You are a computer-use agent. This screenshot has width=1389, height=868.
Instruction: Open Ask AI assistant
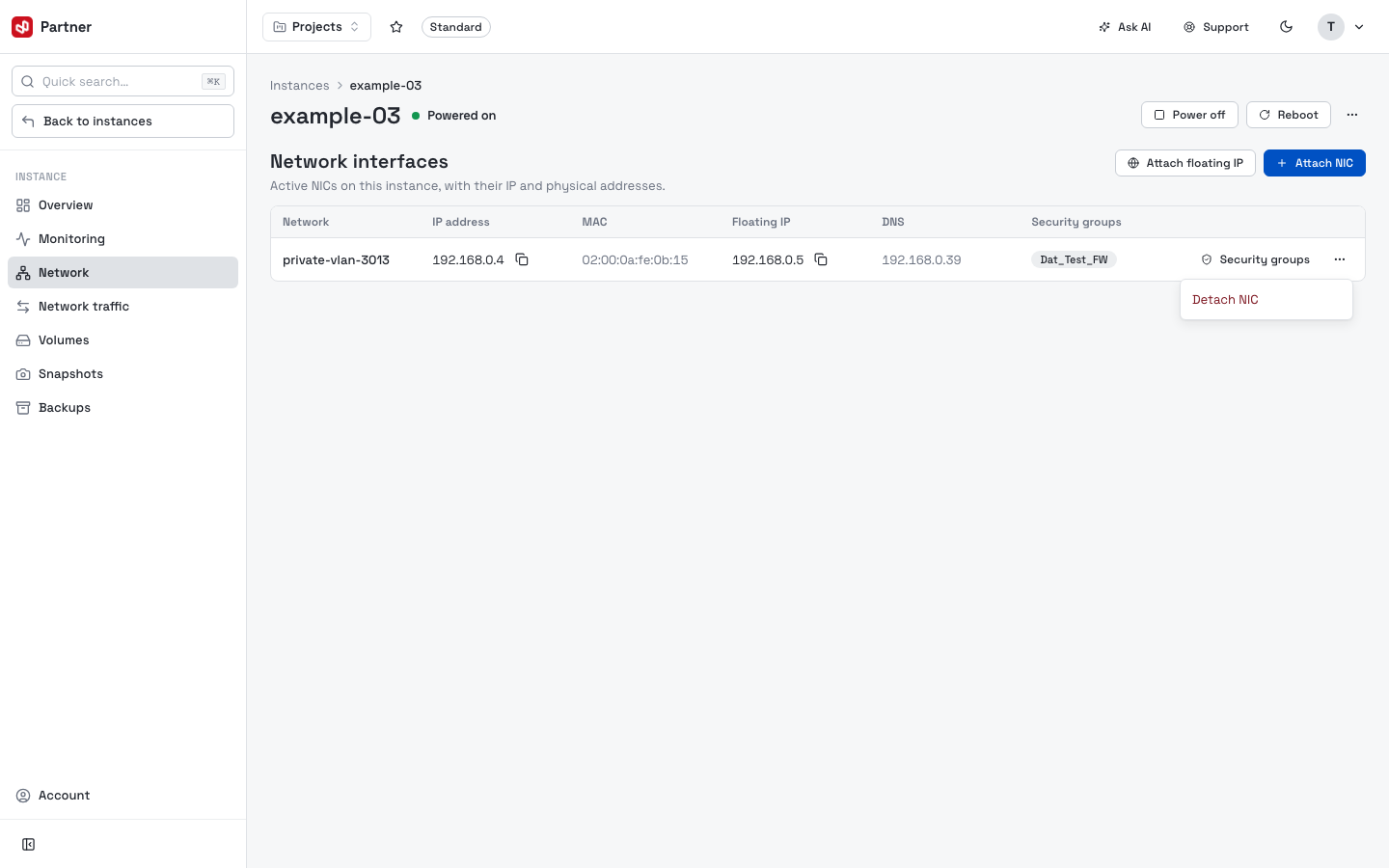pyautogui.click(x=1125, y=27)
